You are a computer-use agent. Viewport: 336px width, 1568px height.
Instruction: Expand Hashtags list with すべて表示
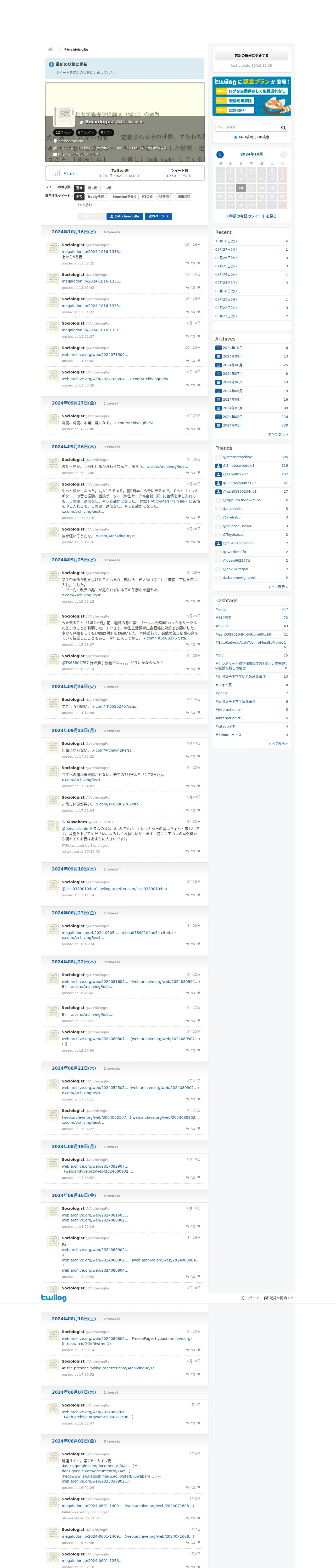(278, 743)
